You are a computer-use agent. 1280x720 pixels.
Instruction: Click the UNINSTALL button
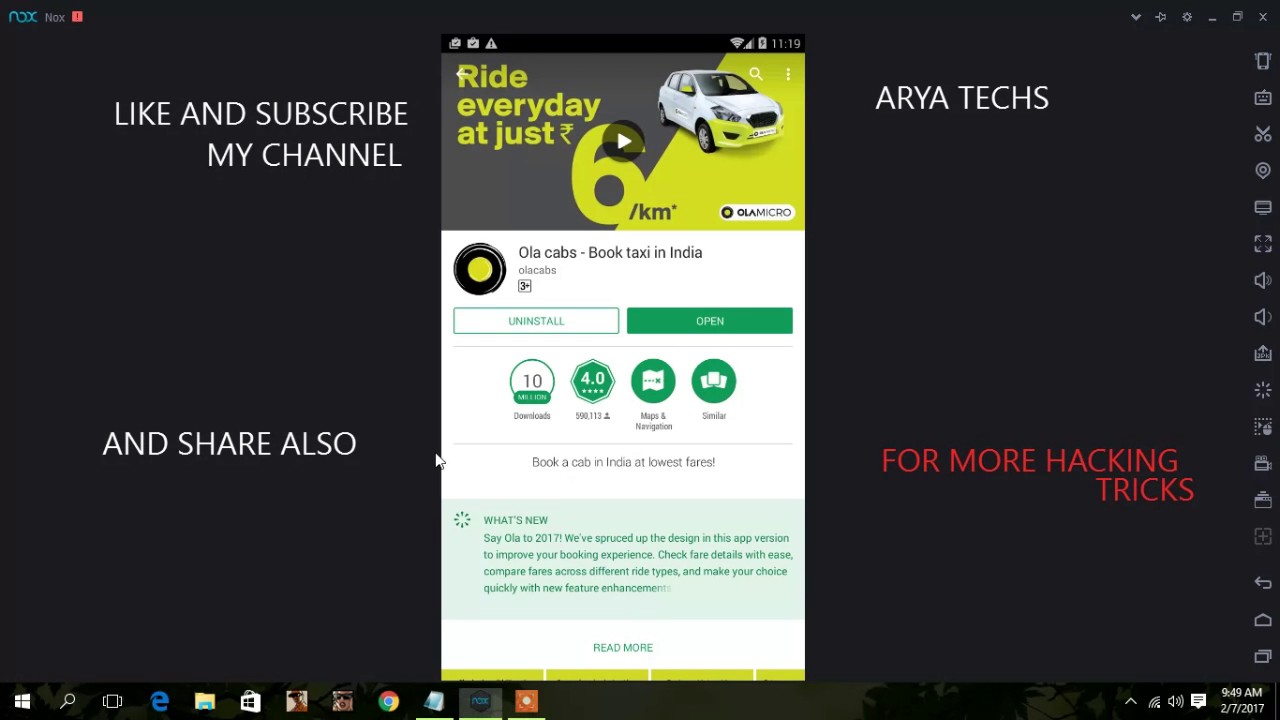click(x=536, y=321)
